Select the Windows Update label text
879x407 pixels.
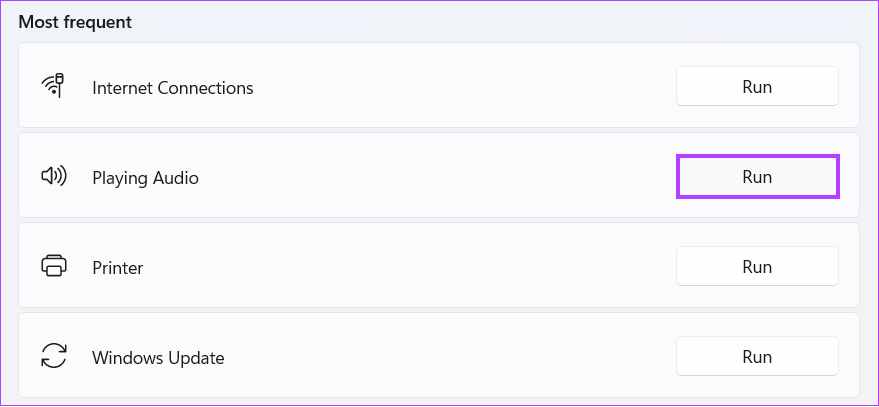click(158, 358)
